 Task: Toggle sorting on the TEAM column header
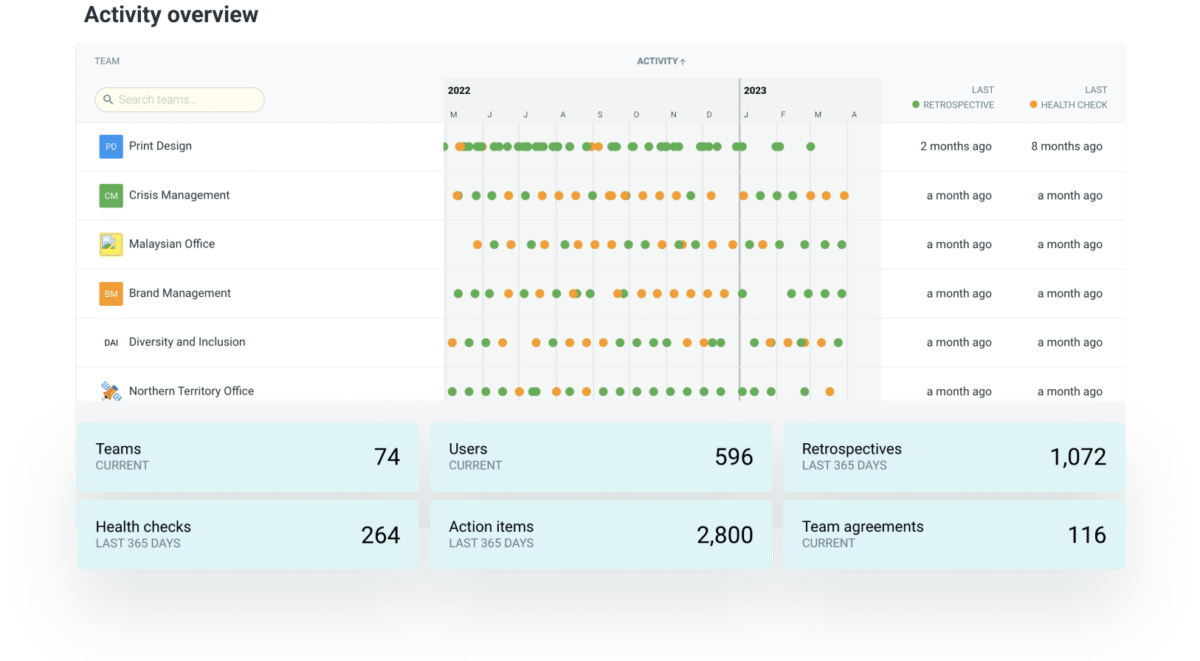[x=107, y=61]
